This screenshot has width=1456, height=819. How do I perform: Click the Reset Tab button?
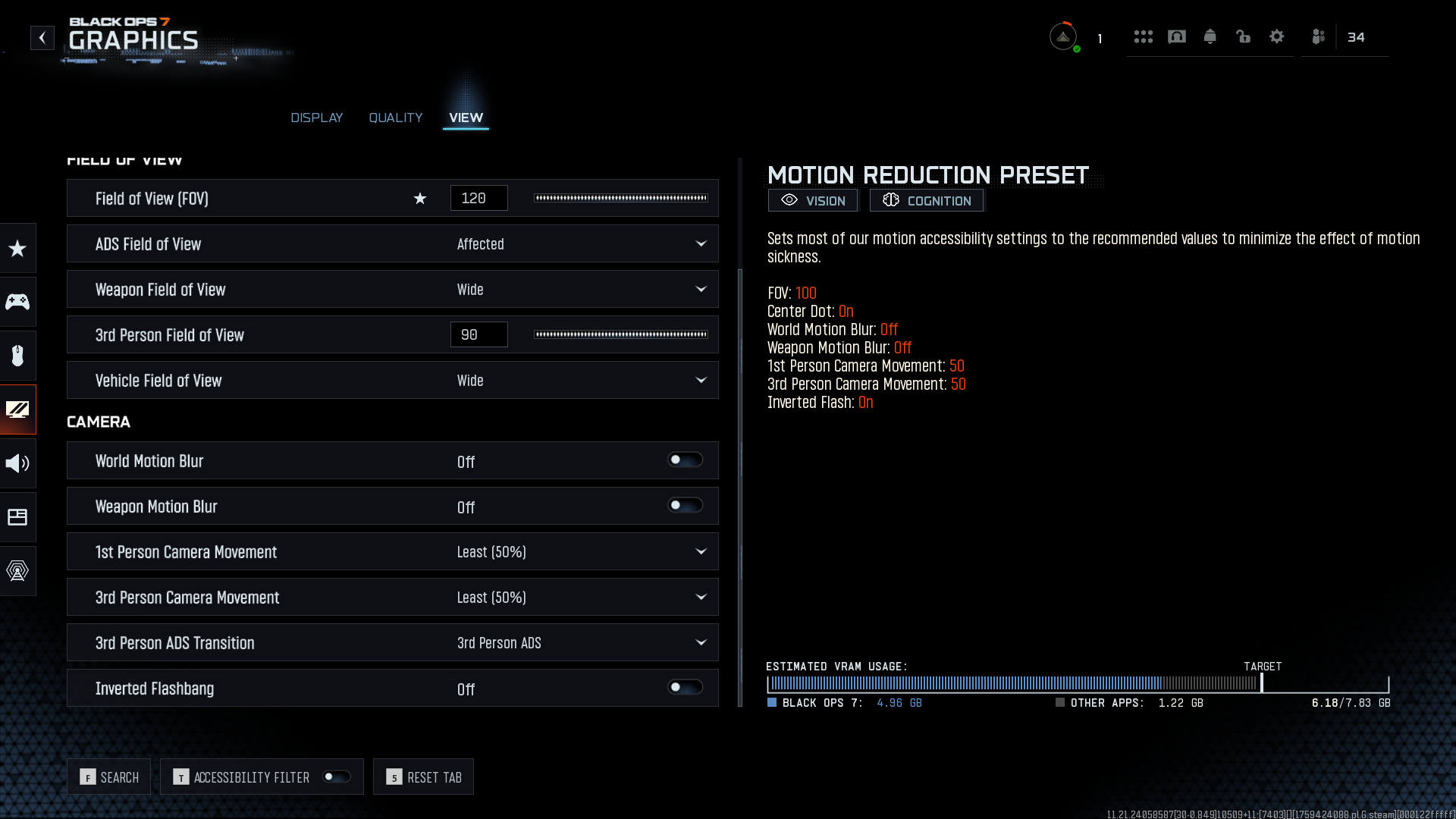[x=423, y=777]
